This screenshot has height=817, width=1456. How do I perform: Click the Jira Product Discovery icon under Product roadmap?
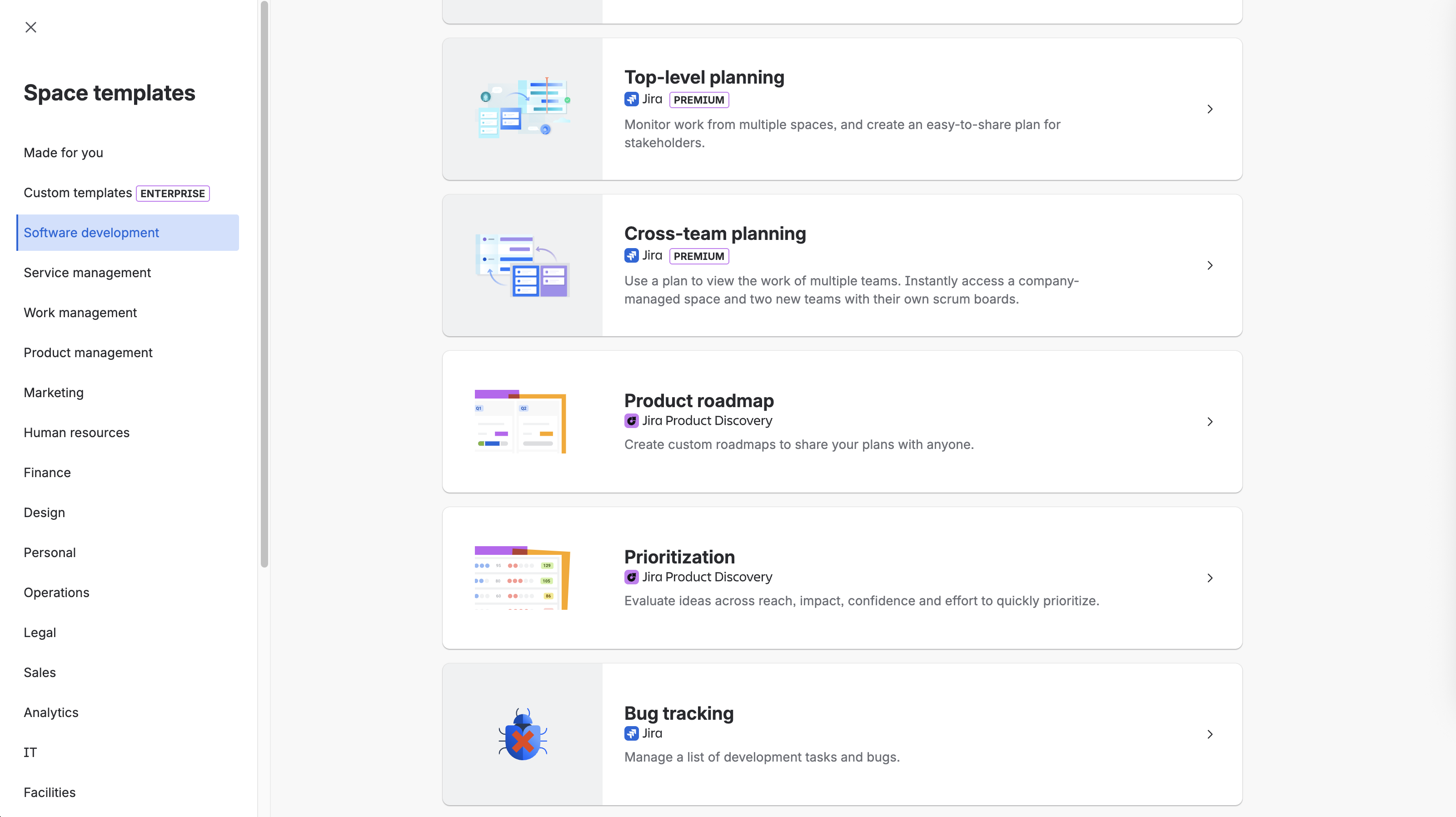click(x=631, y=421)
